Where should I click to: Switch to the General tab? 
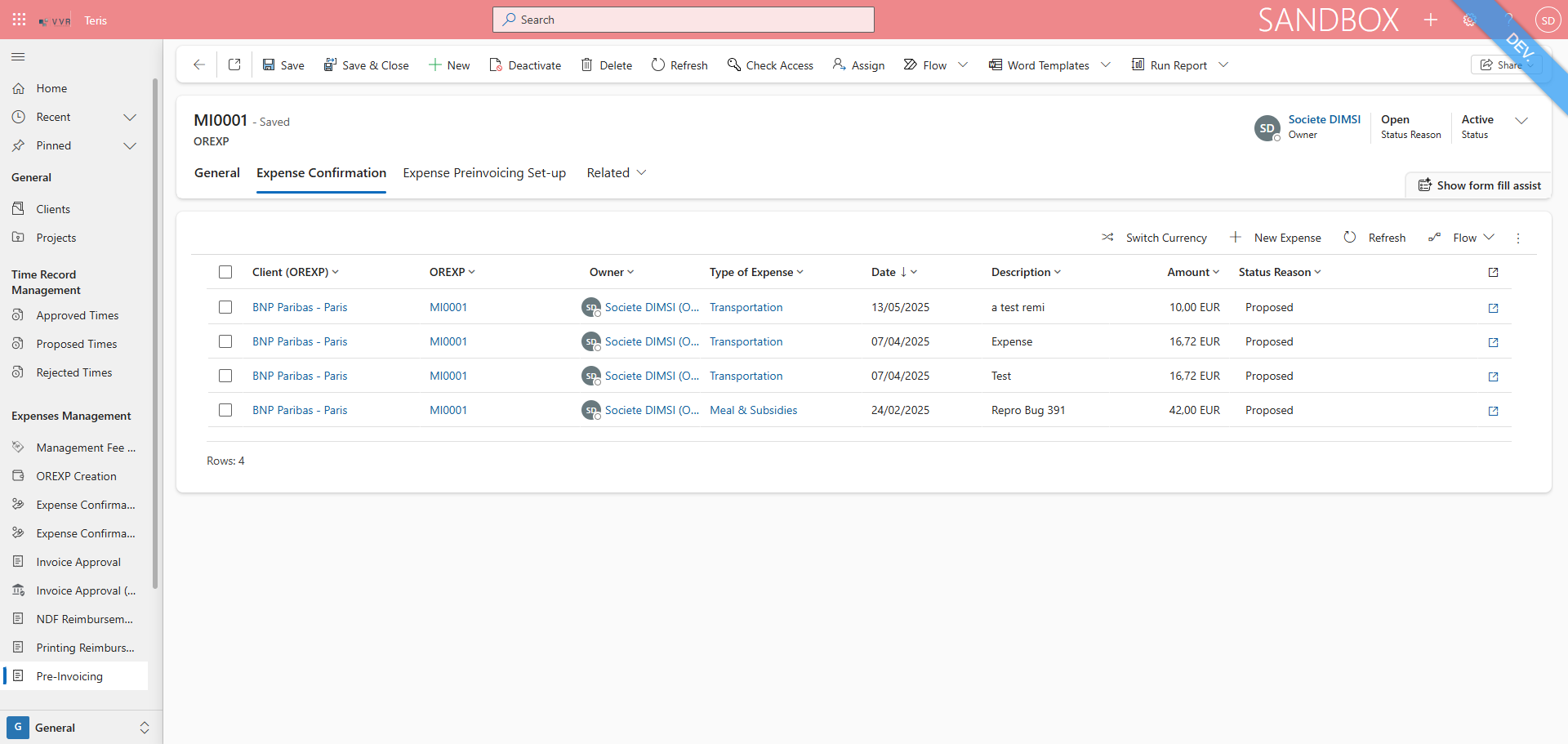[x=217, y=173]
